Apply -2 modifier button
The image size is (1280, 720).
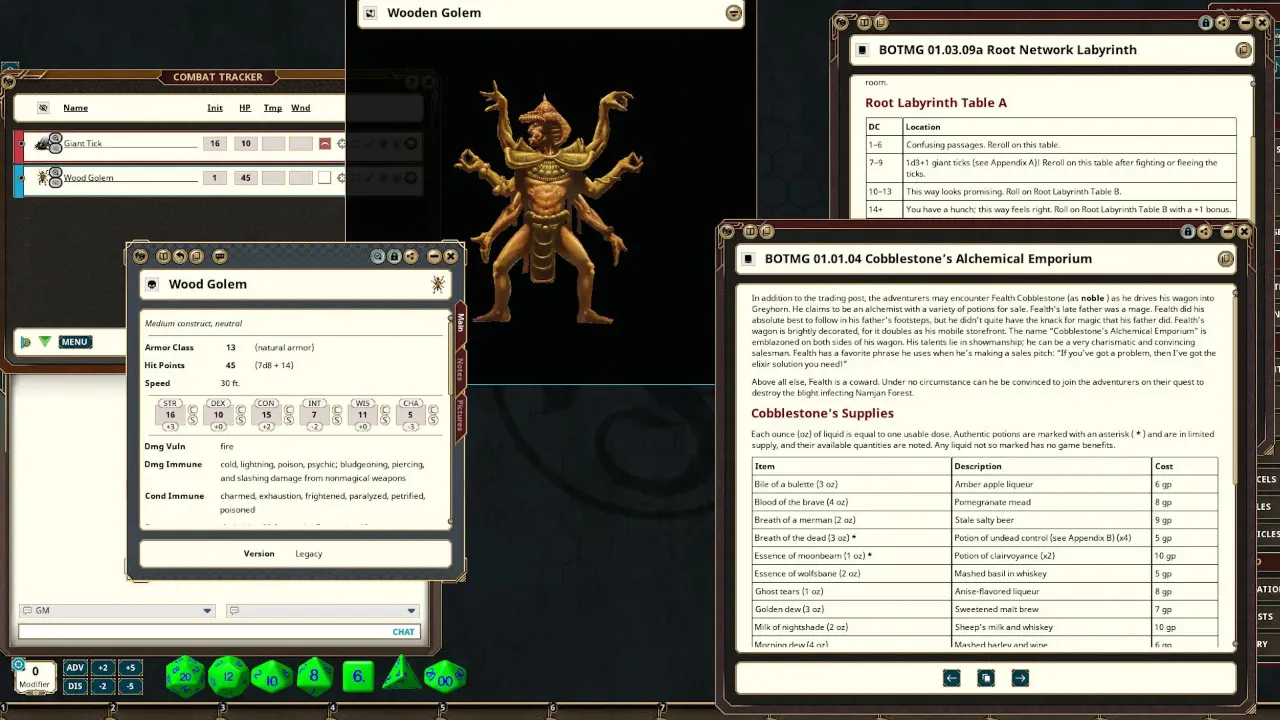pyautogui.click(x=103, y=686)
